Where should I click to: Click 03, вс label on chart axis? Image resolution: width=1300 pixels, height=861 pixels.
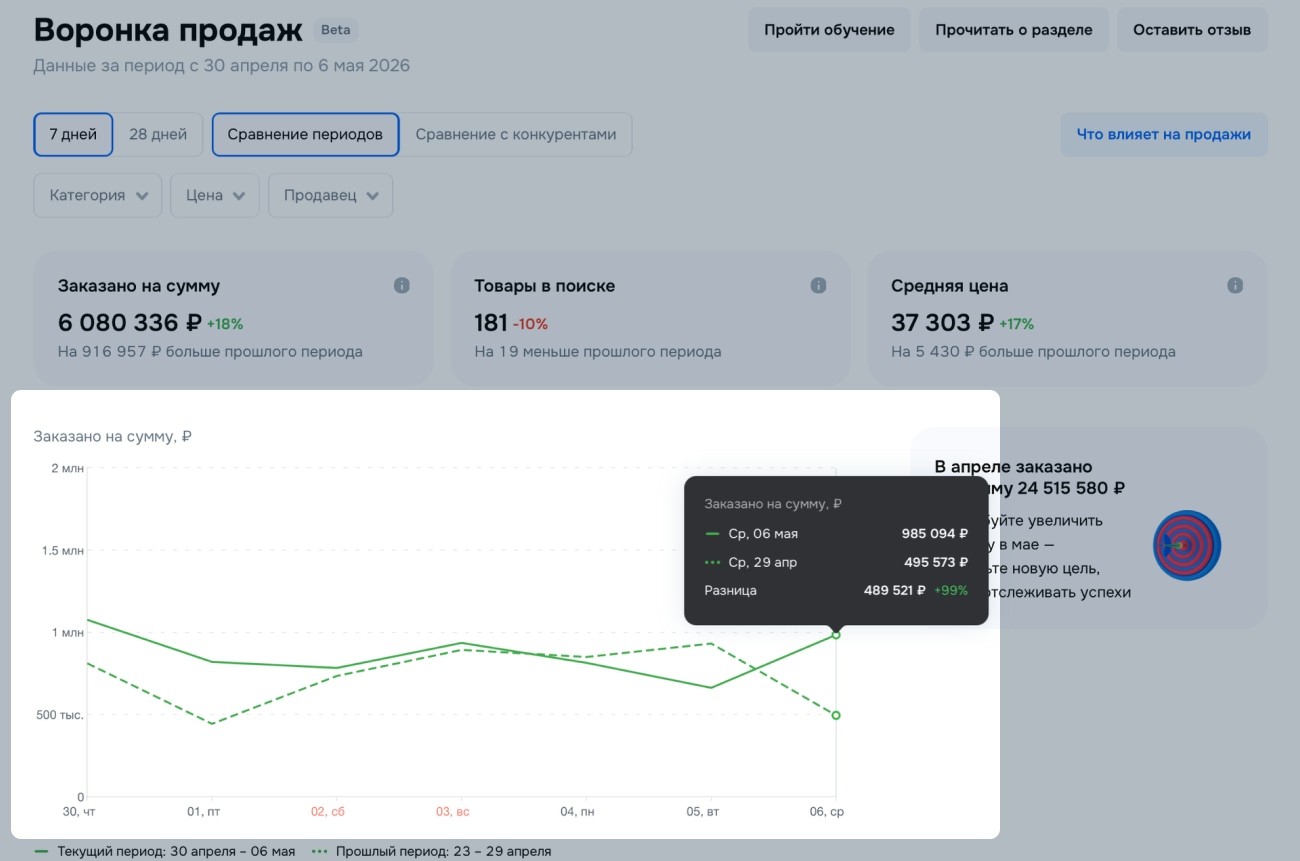(453, 812)
